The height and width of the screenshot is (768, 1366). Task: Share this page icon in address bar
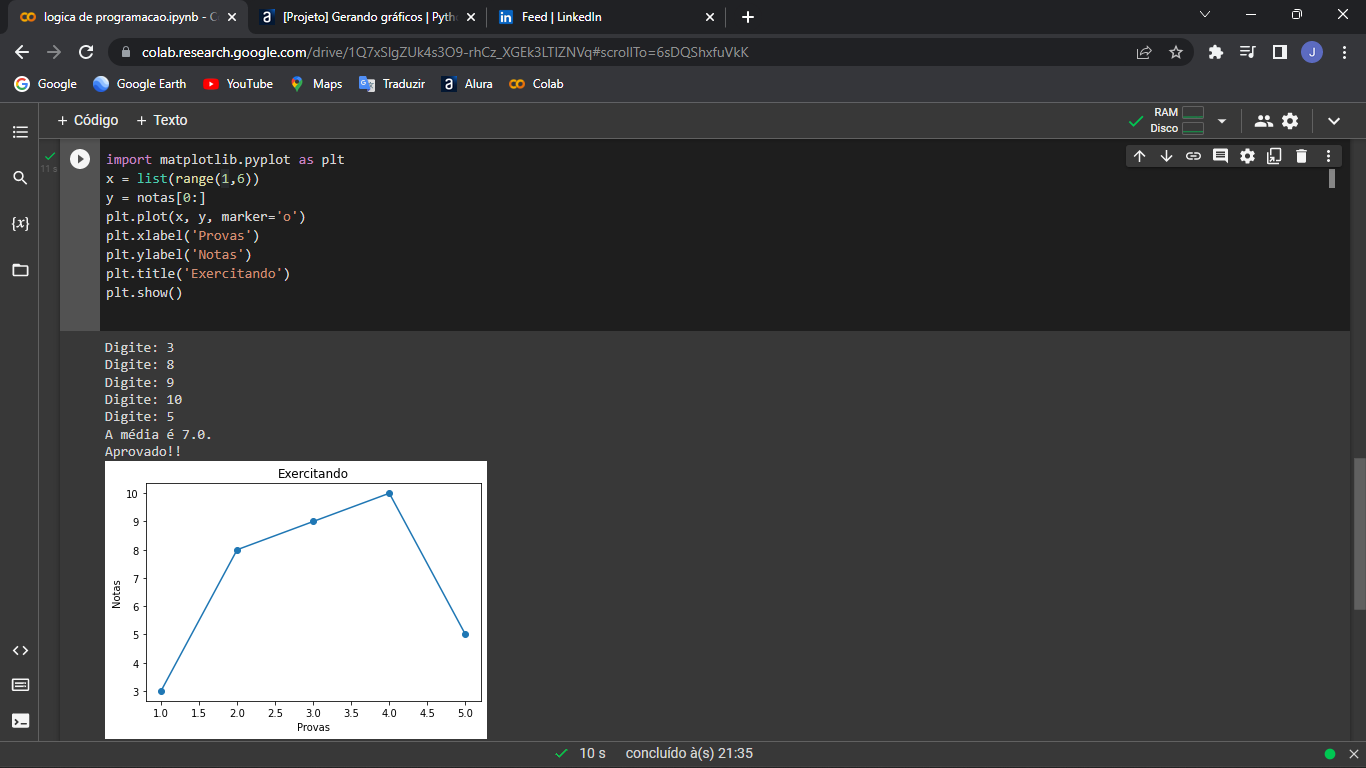[1144, 52]
